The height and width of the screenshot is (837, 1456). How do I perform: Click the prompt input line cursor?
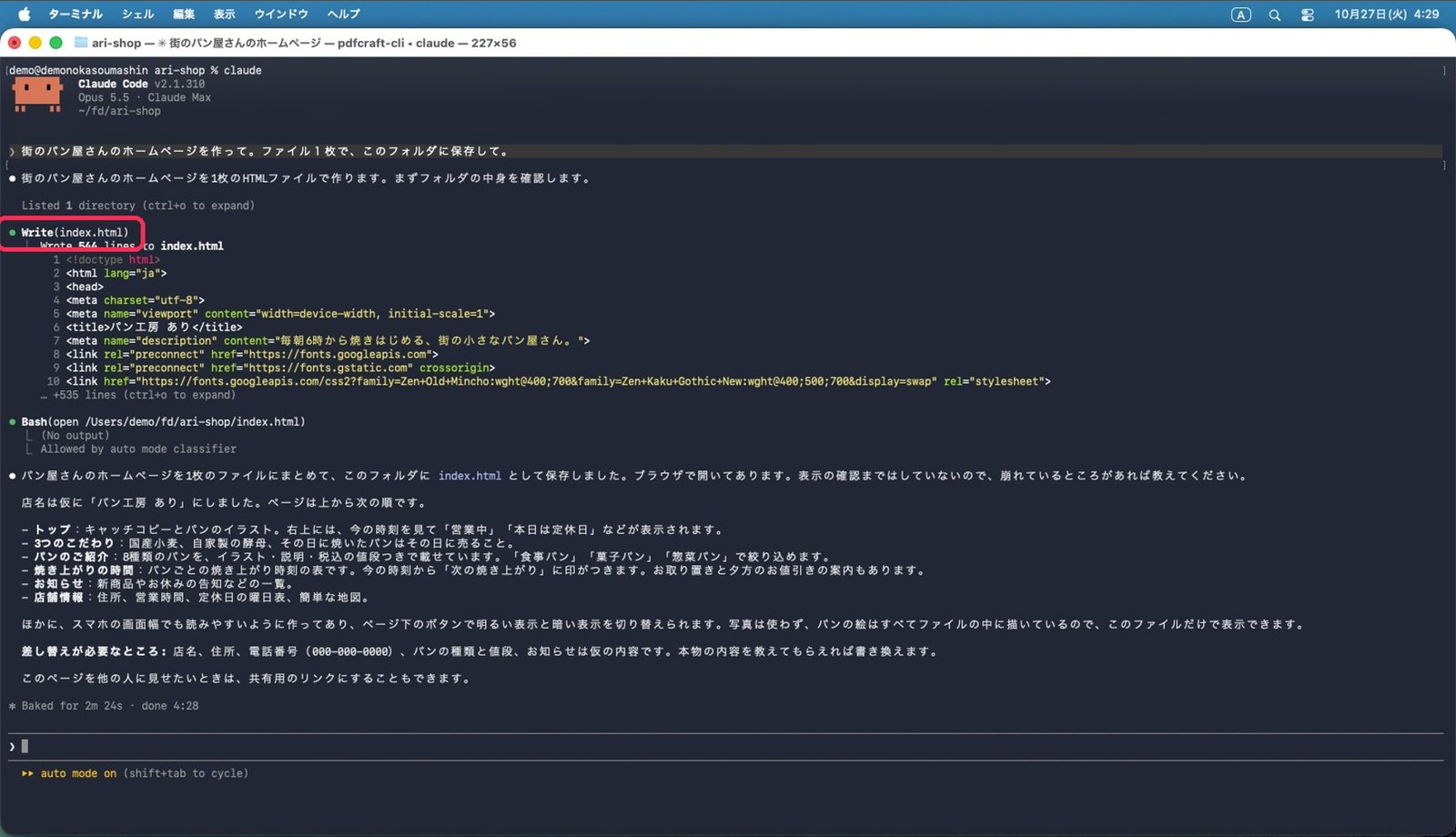(25, 746)
